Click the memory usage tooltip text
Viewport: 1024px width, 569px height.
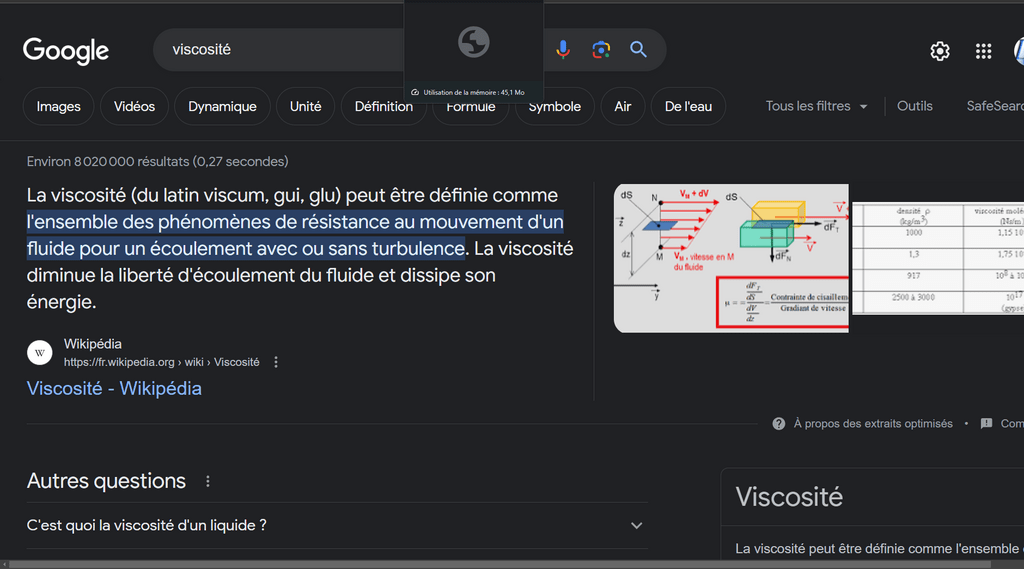coord(473,93)
